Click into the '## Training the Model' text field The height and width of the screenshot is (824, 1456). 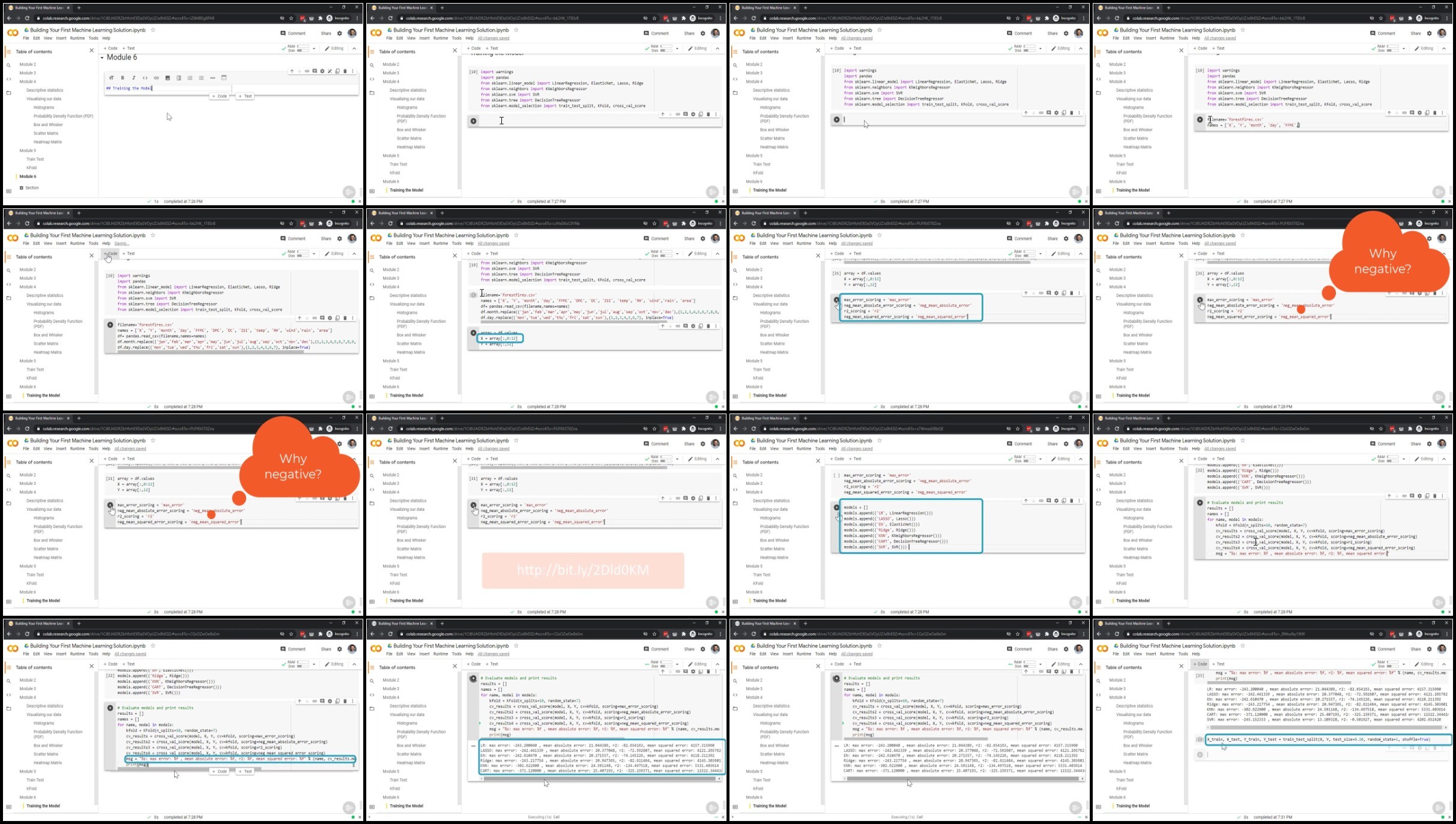[x=231, y=88]
